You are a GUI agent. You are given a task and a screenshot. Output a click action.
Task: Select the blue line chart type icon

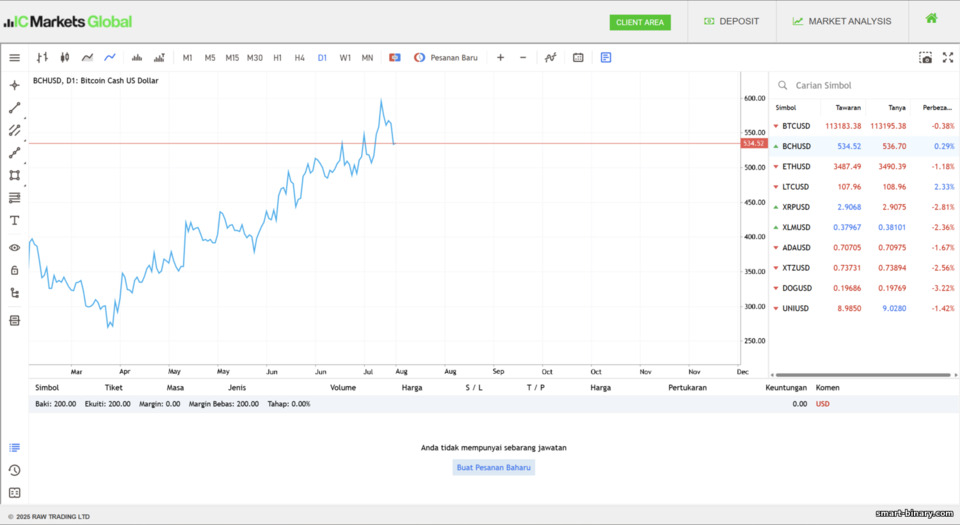(110, 58)
